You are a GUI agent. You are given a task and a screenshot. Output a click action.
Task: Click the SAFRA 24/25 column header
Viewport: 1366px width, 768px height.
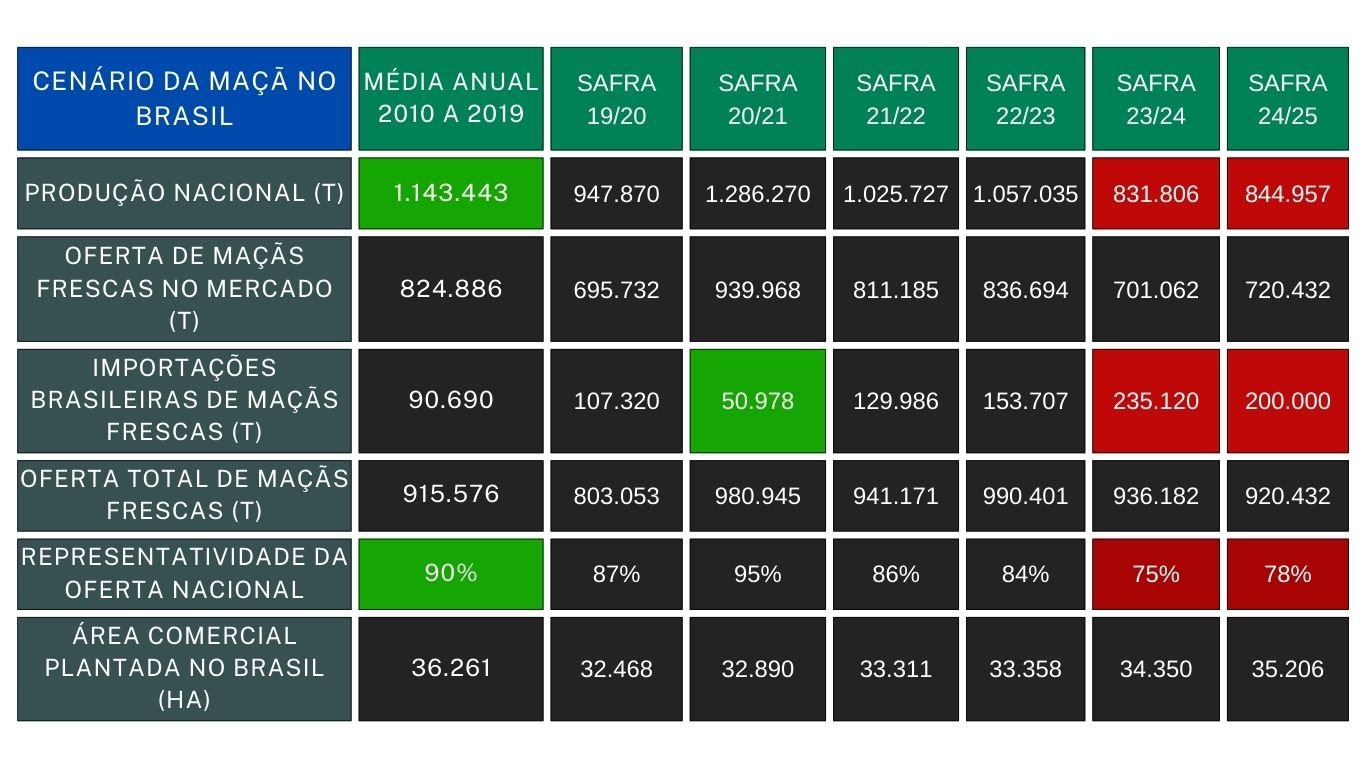(1288, 98)
